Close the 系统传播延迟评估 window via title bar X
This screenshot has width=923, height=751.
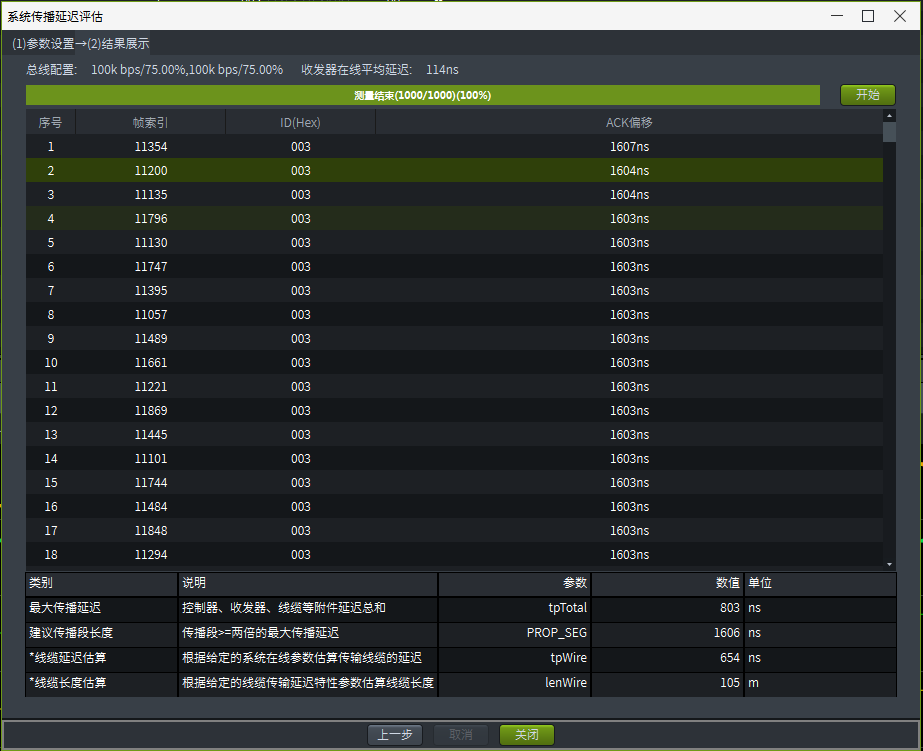click(899, 16)
